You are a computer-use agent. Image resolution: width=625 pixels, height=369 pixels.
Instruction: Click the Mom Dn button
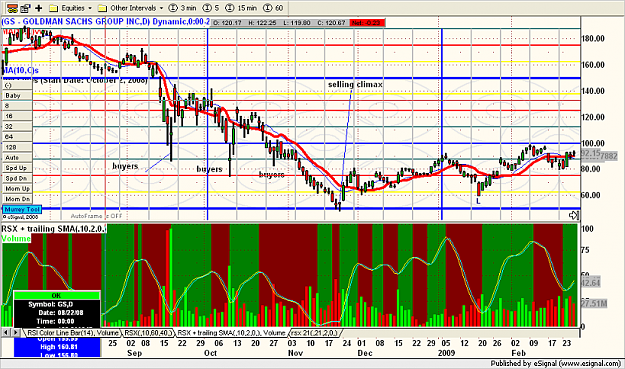point(18,199)
